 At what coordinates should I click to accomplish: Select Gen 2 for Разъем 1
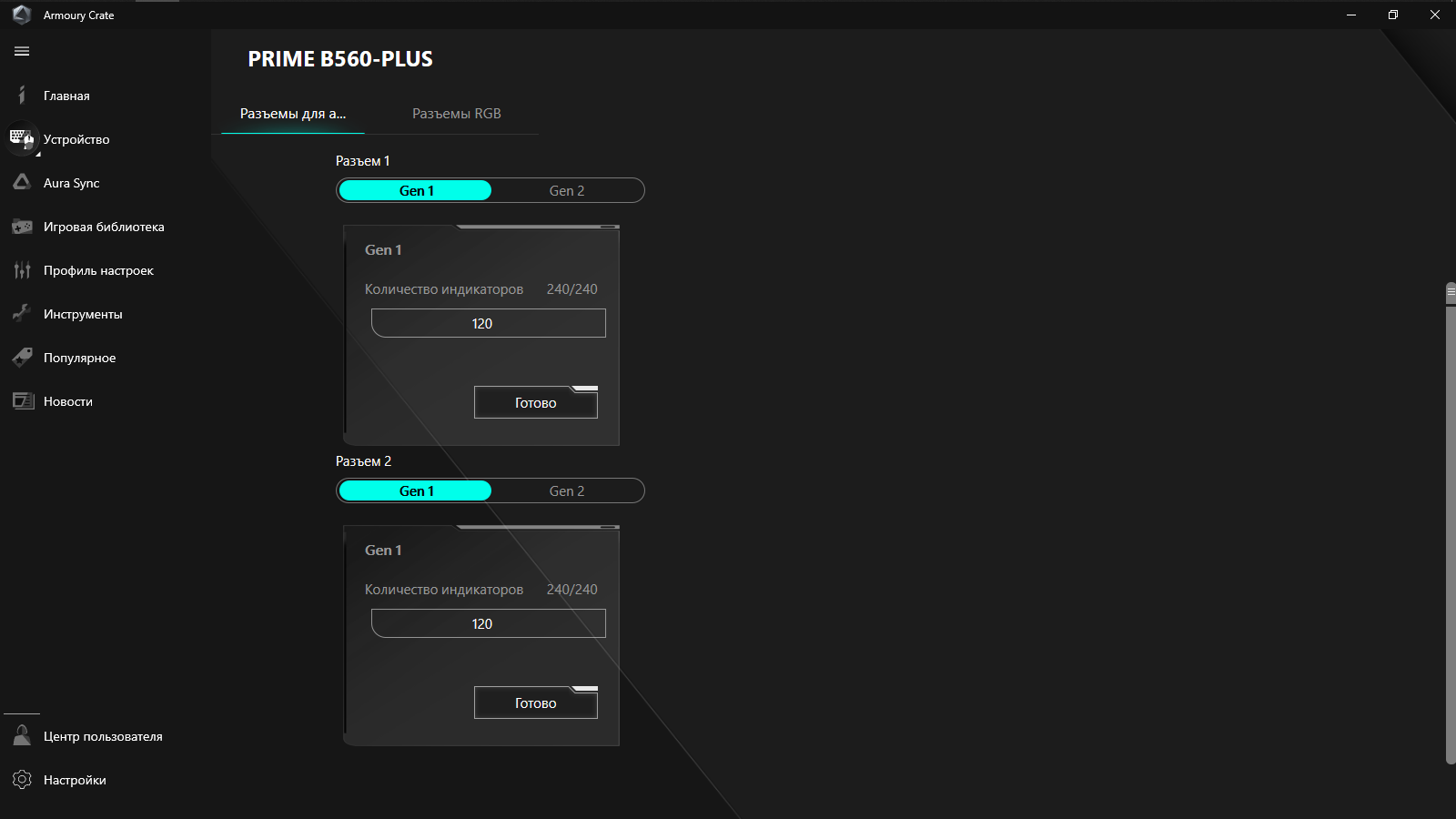coord(567,190)
